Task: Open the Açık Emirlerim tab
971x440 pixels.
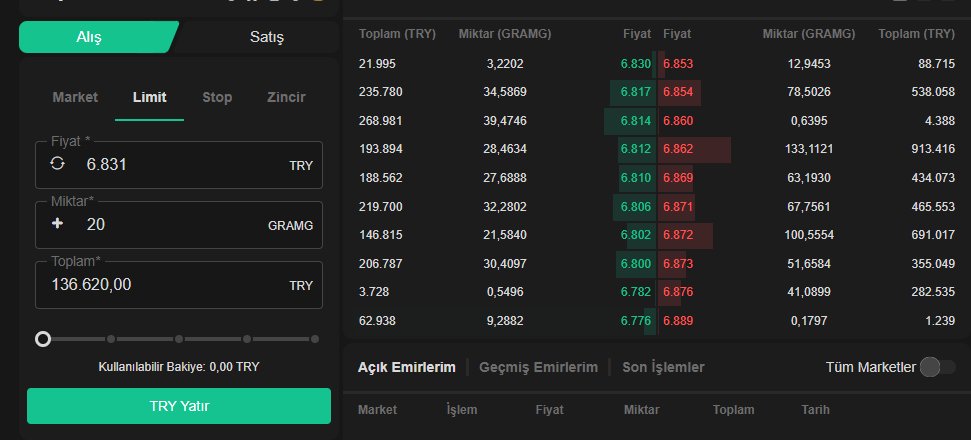Action: coord(406,367)
